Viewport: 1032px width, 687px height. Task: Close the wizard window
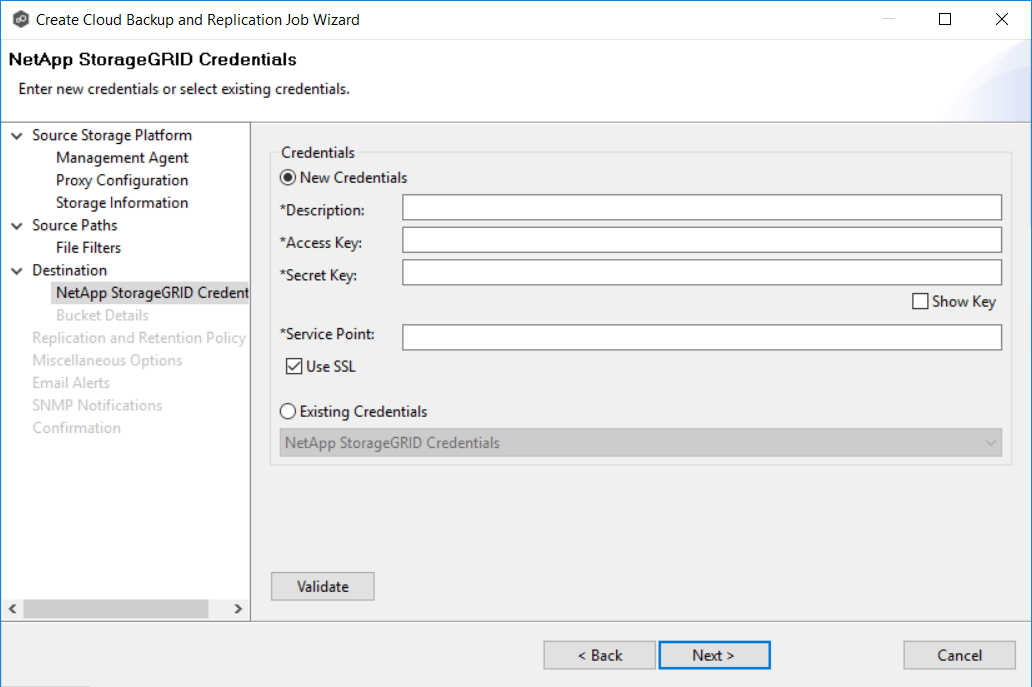[x=1002, y=19]
